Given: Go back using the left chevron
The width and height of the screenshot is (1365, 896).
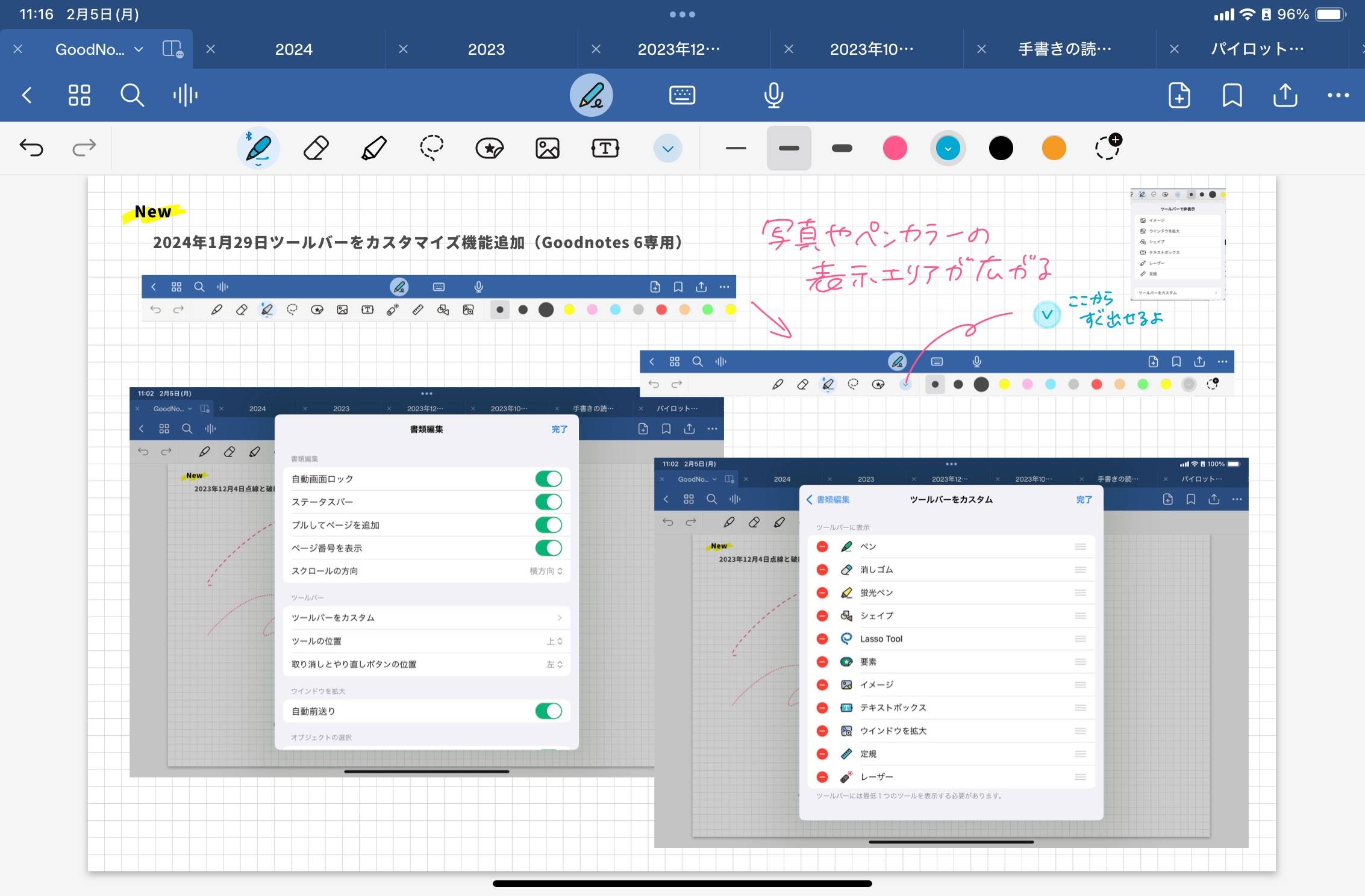Looking at the screenshot, I should 27,95.
